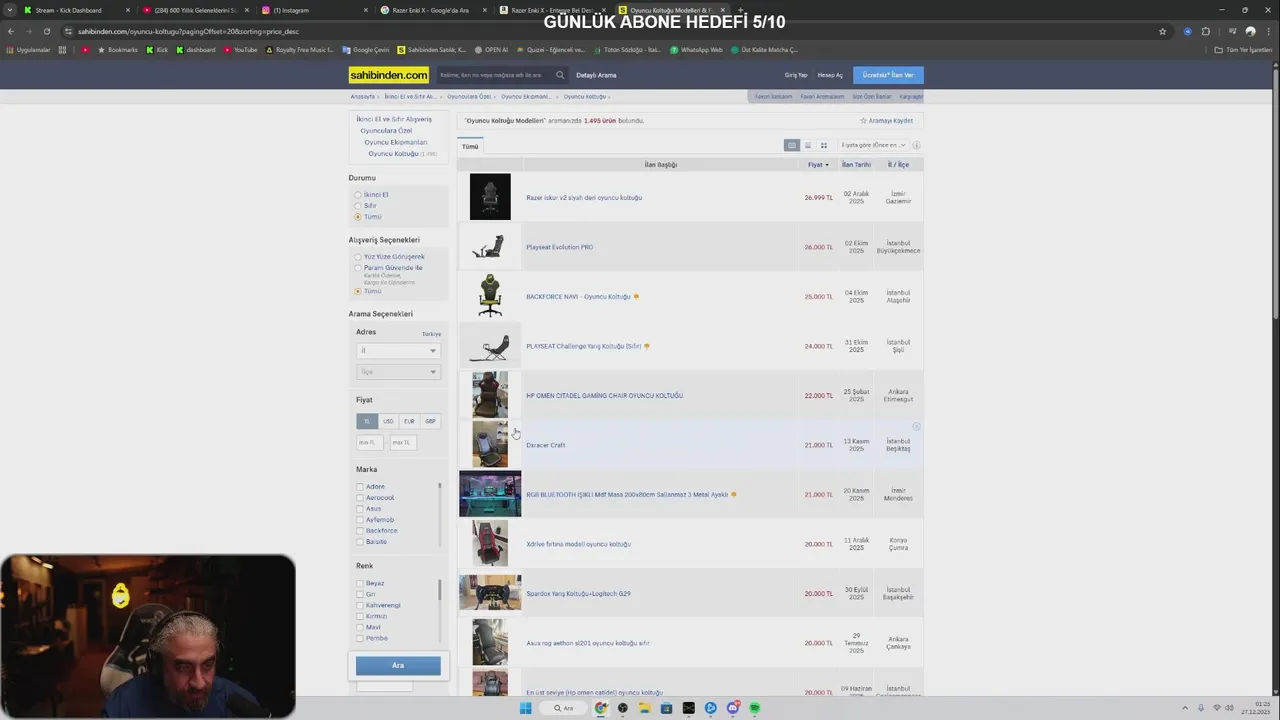
Task: Sort by the İlan Tarihi column header
Action: tap(856, 165)
